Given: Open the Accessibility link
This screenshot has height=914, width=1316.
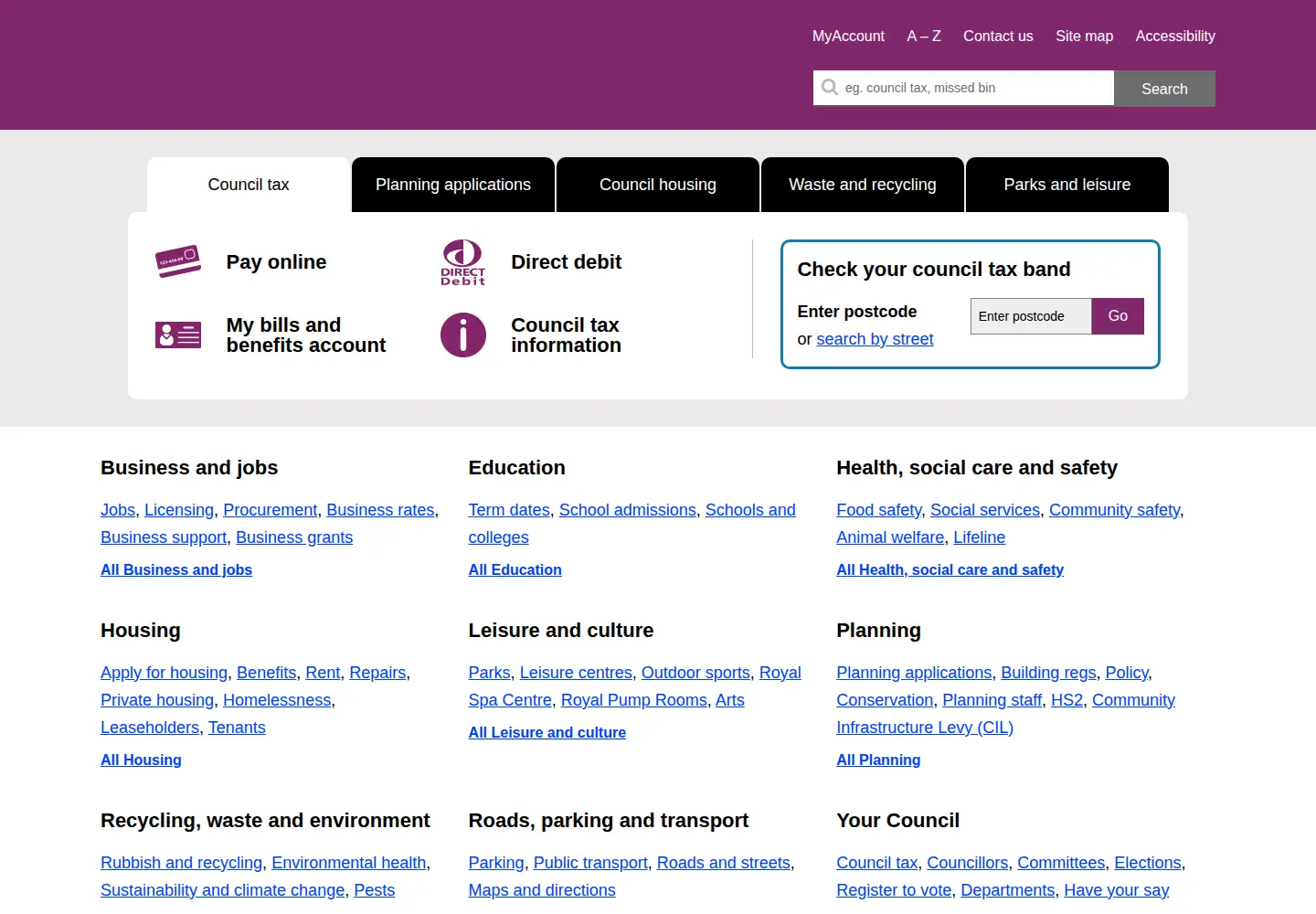Looking at the screenshot, I should [1175, 37].
